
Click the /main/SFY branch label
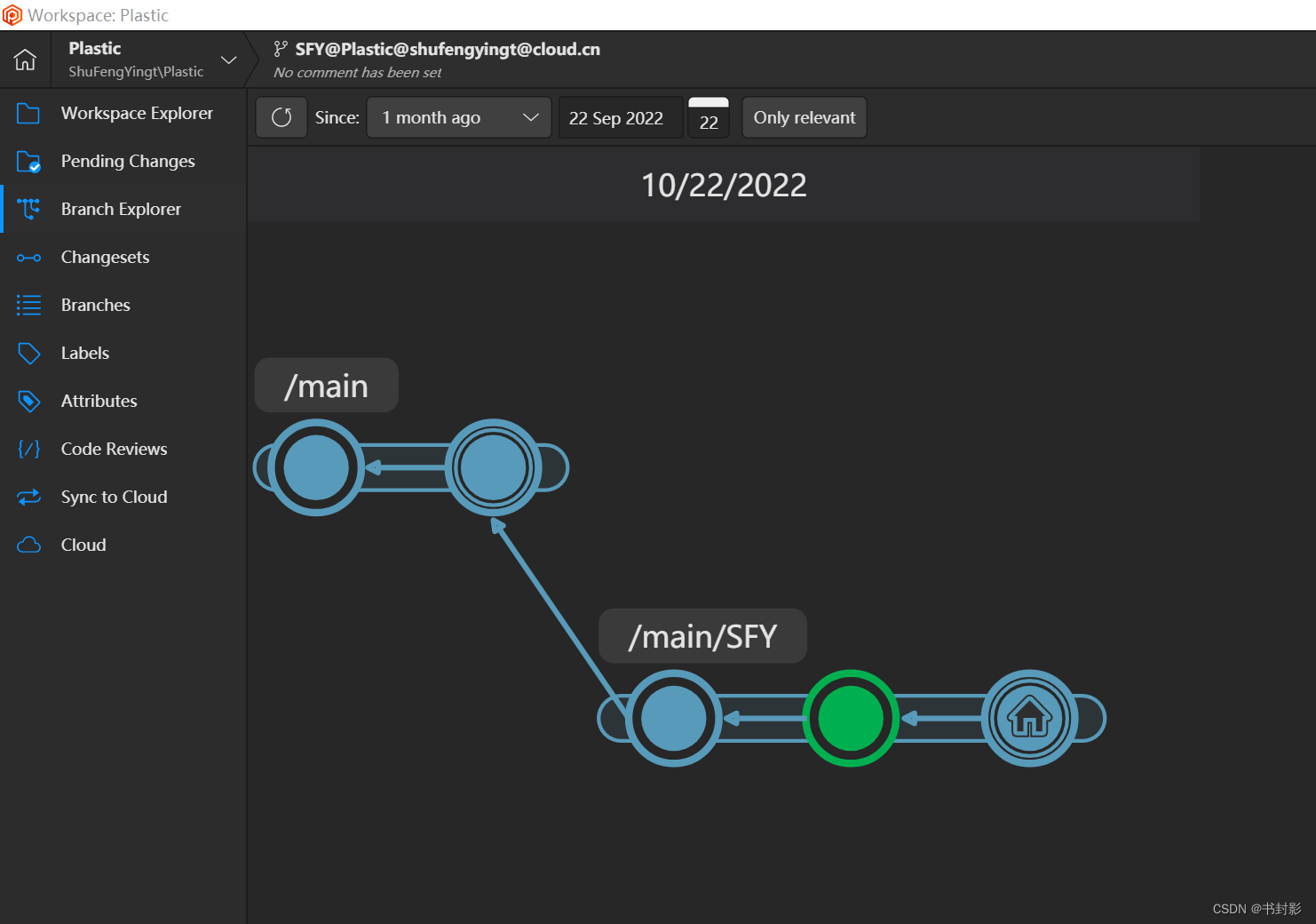(702, 636)
